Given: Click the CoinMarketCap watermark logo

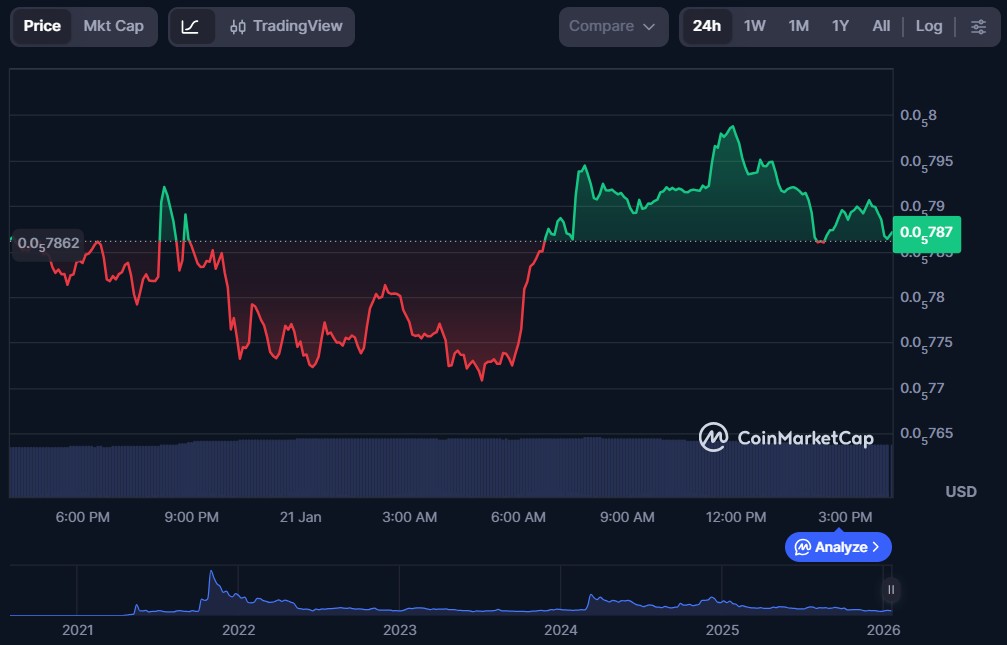Looking at the screenshot, I should click(712, 437).
